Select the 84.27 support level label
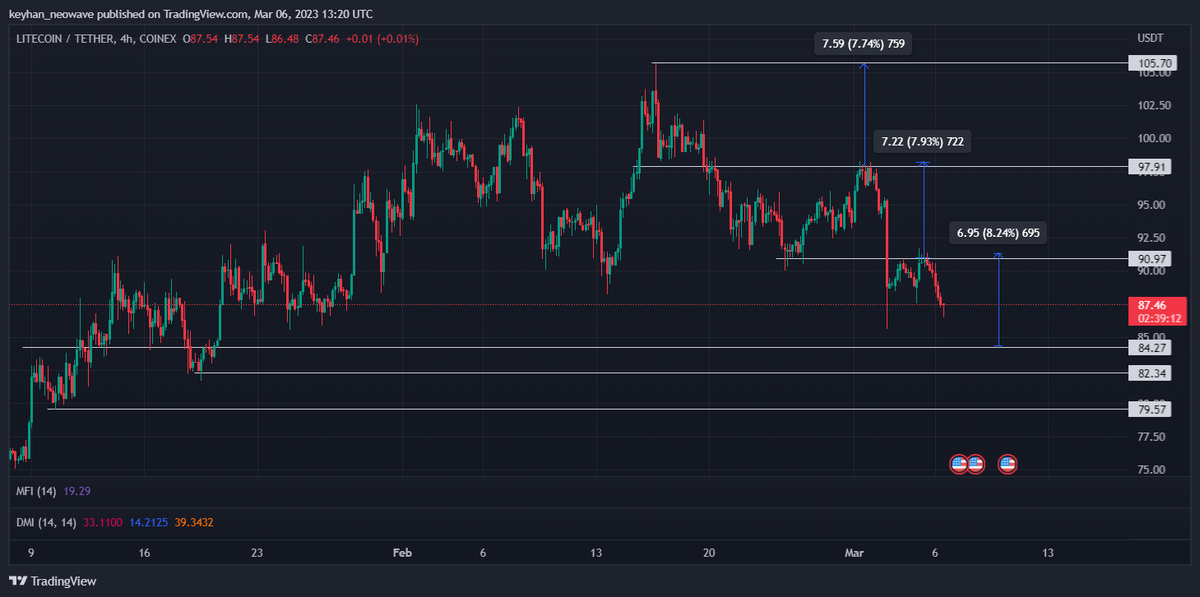The image size is (1200, 597). tap(1146, 348)
